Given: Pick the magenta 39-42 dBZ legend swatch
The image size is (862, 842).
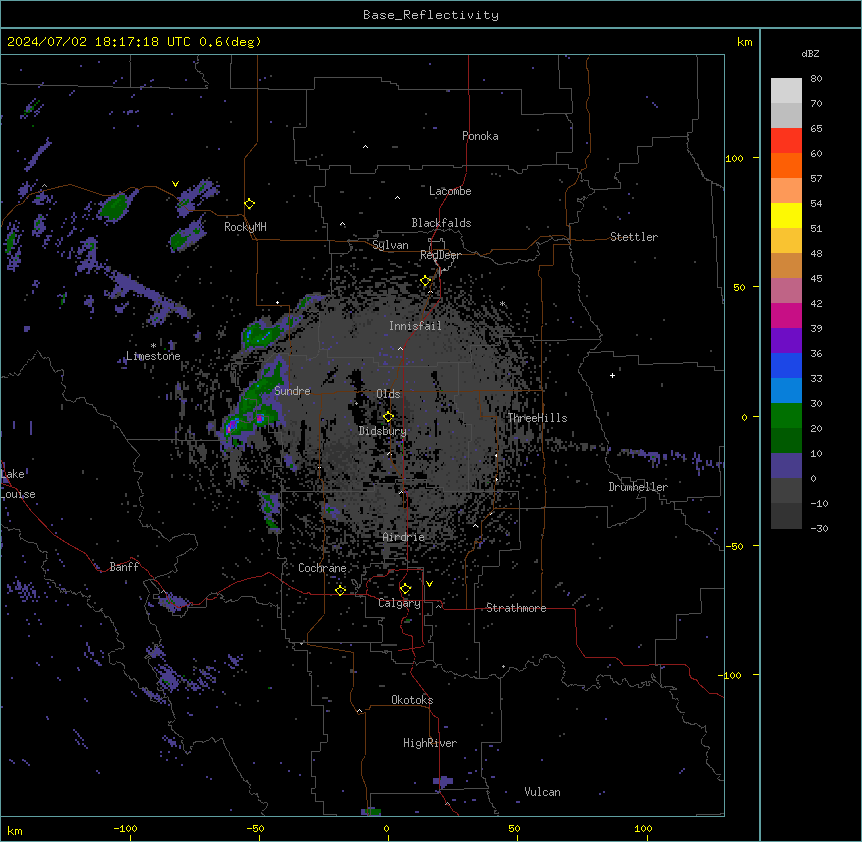Looking at the screenshot, I should 786,315.
